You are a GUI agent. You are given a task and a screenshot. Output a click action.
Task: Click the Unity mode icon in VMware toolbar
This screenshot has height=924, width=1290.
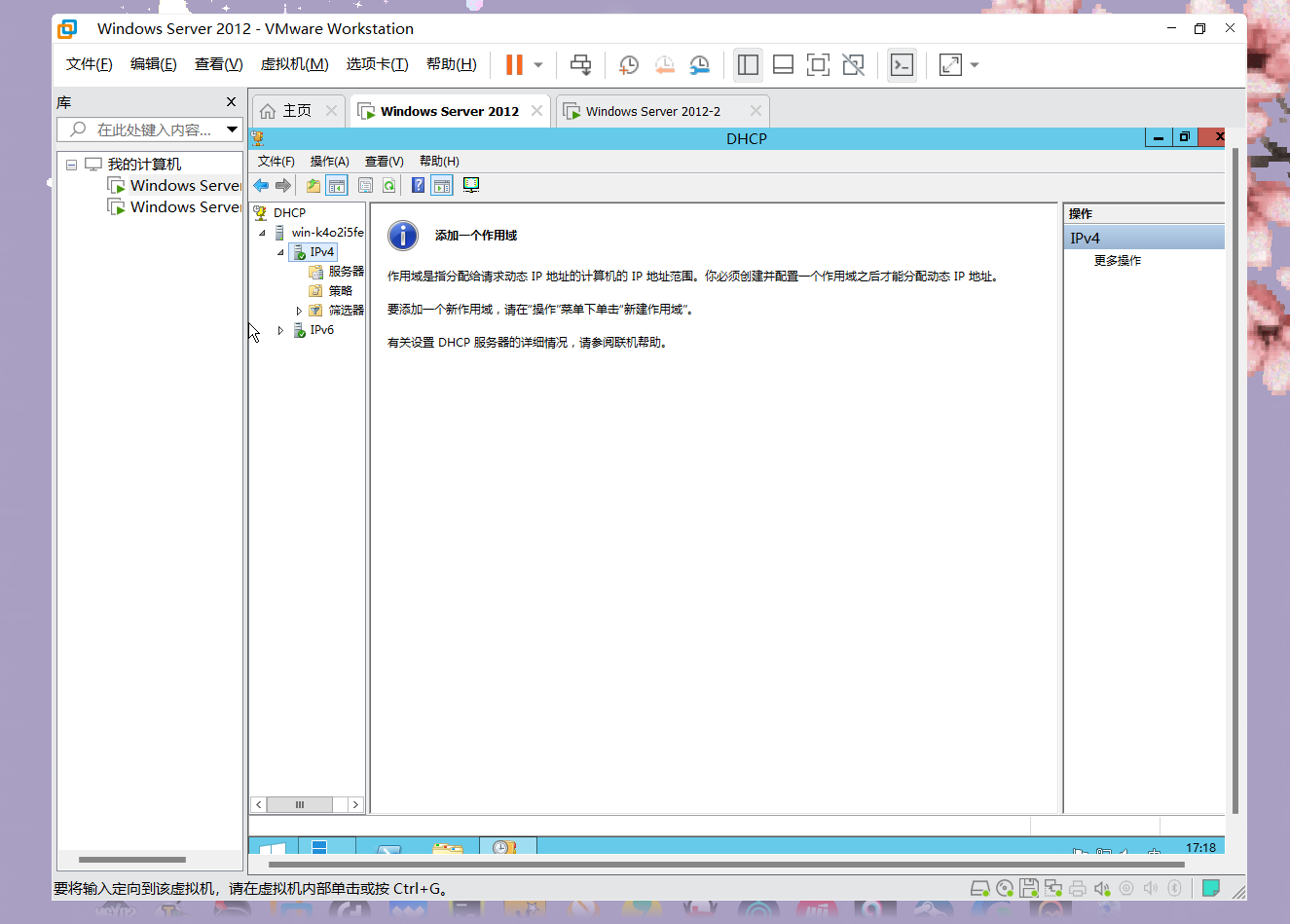tap(853, 65)
